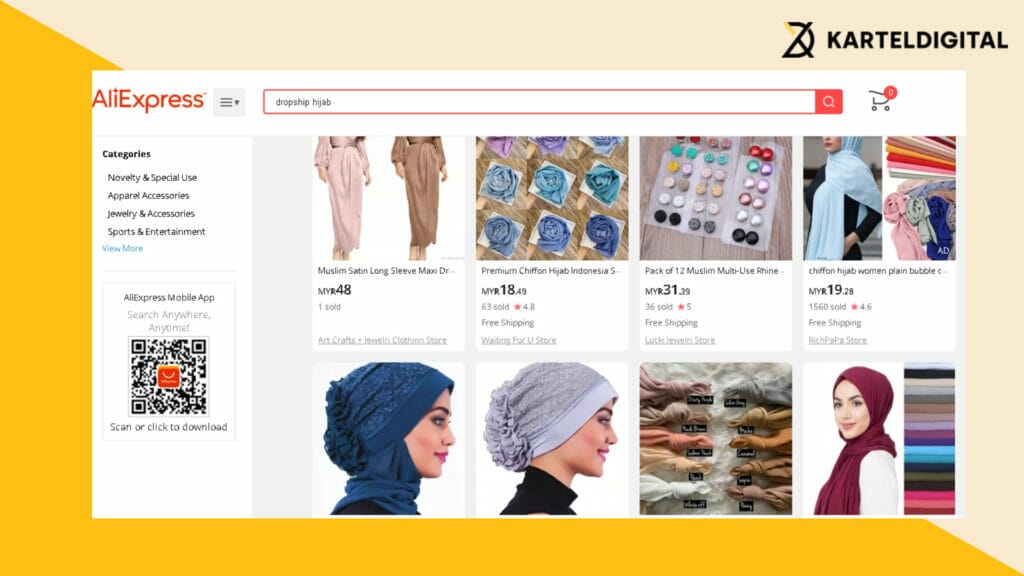Open Jewelry & Accessories category
Image resolution: width=1024 pixels, height=576 pixels.
151,214
